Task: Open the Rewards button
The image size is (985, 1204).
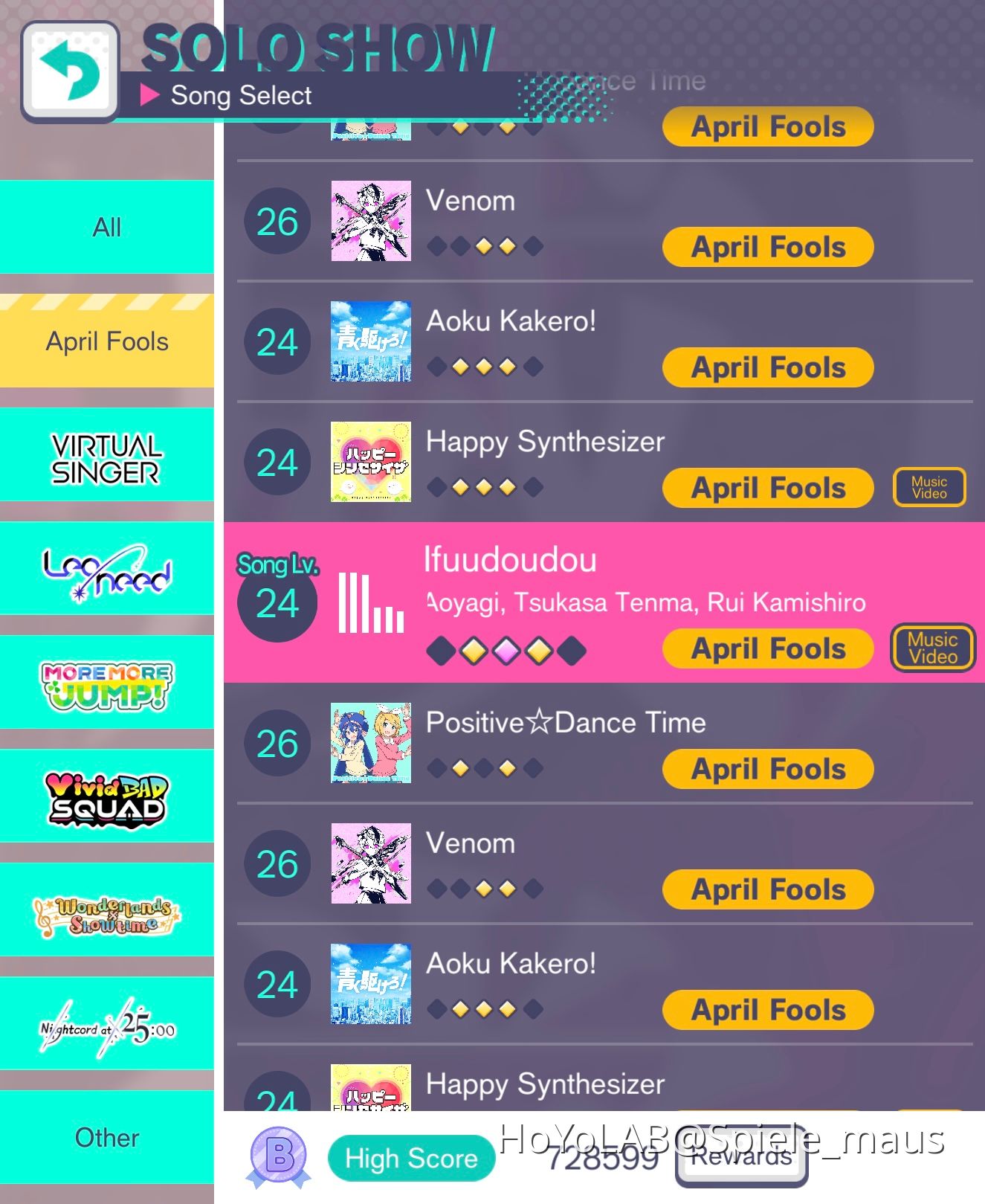Action: [741, 1157]
